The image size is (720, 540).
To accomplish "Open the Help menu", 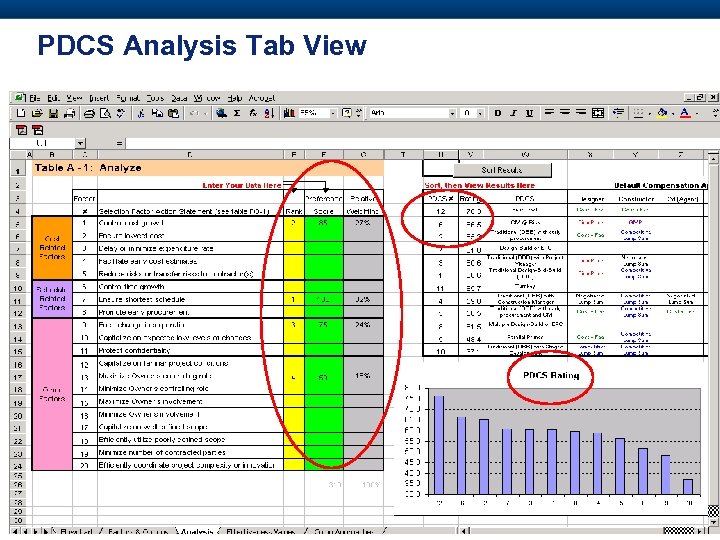I will (x=235, y=98).
